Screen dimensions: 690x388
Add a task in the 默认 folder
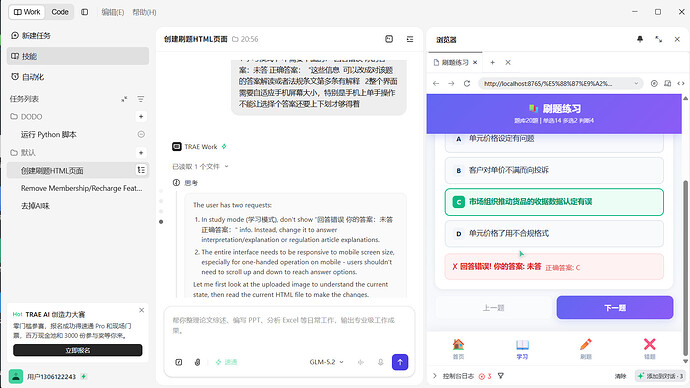point(141,153)
